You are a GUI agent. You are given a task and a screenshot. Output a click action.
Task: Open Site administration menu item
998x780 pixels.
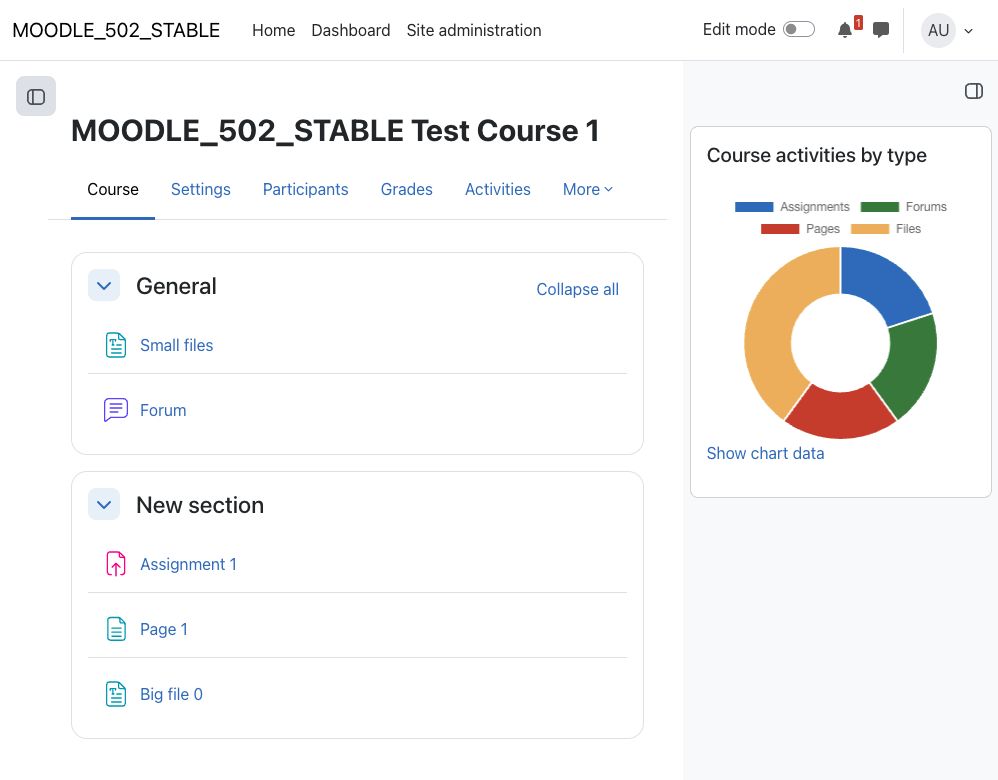point(474,30)
